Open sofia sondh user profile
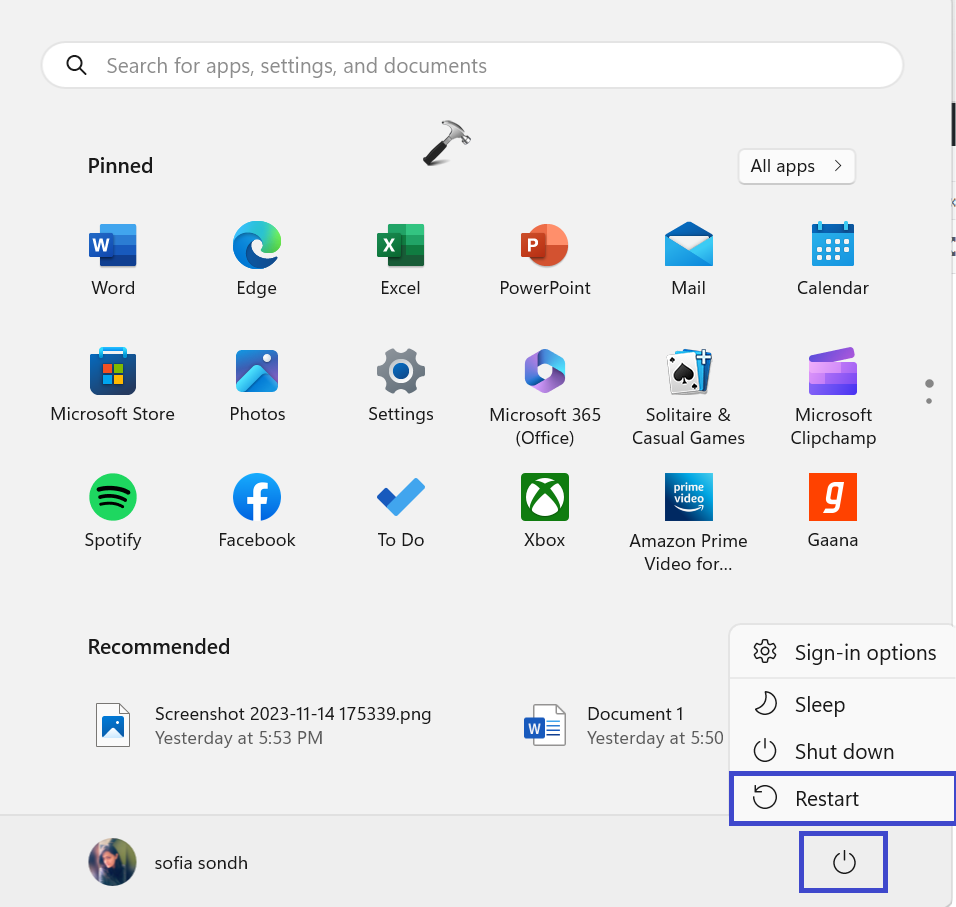956x907 pixels. (168, 862)
